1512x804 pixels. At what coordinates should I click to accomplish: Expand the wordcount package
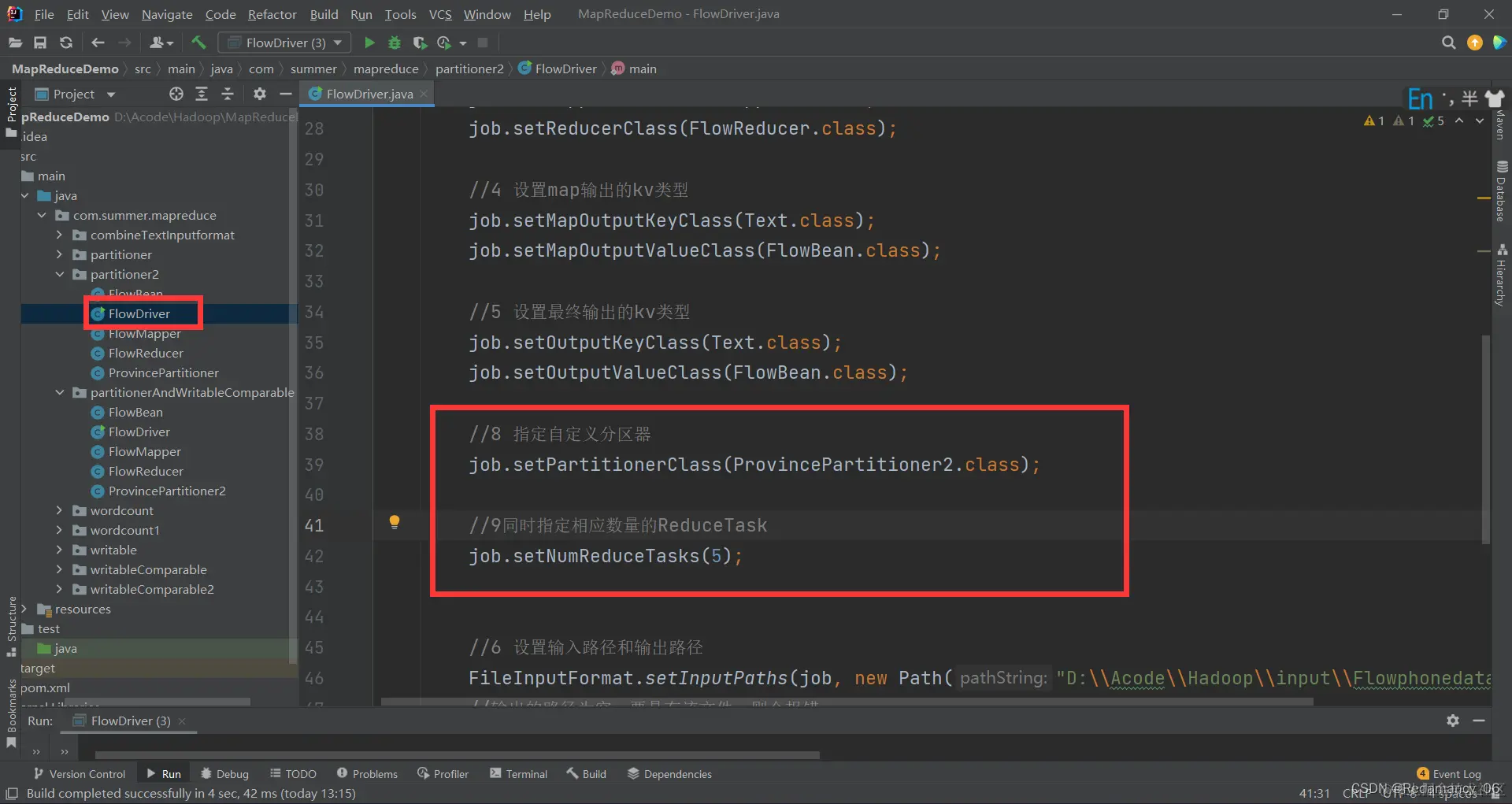coord(60,510)
